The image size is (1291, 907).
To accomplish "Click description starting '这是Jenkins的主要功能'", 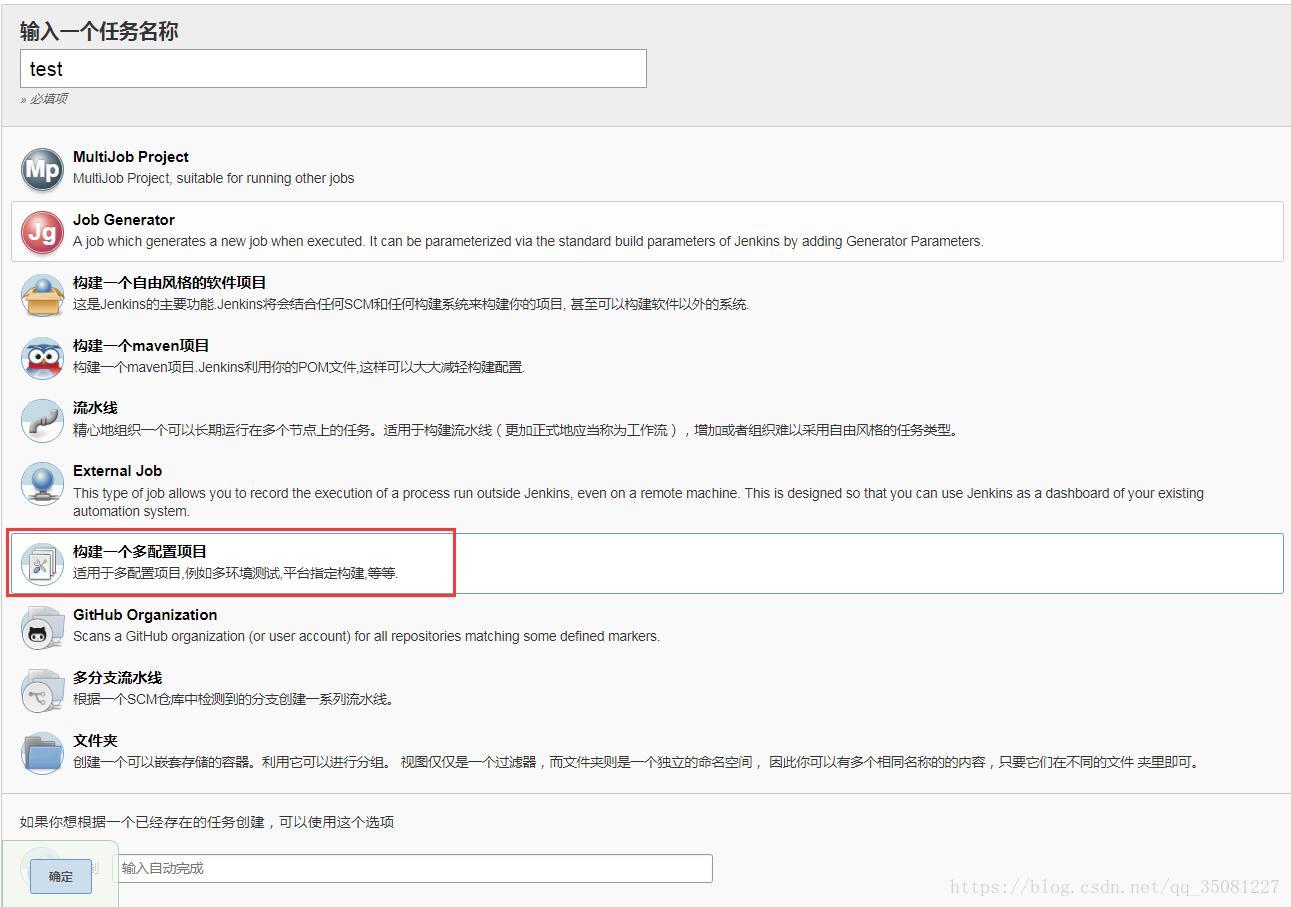I will [x=411, y=304].
